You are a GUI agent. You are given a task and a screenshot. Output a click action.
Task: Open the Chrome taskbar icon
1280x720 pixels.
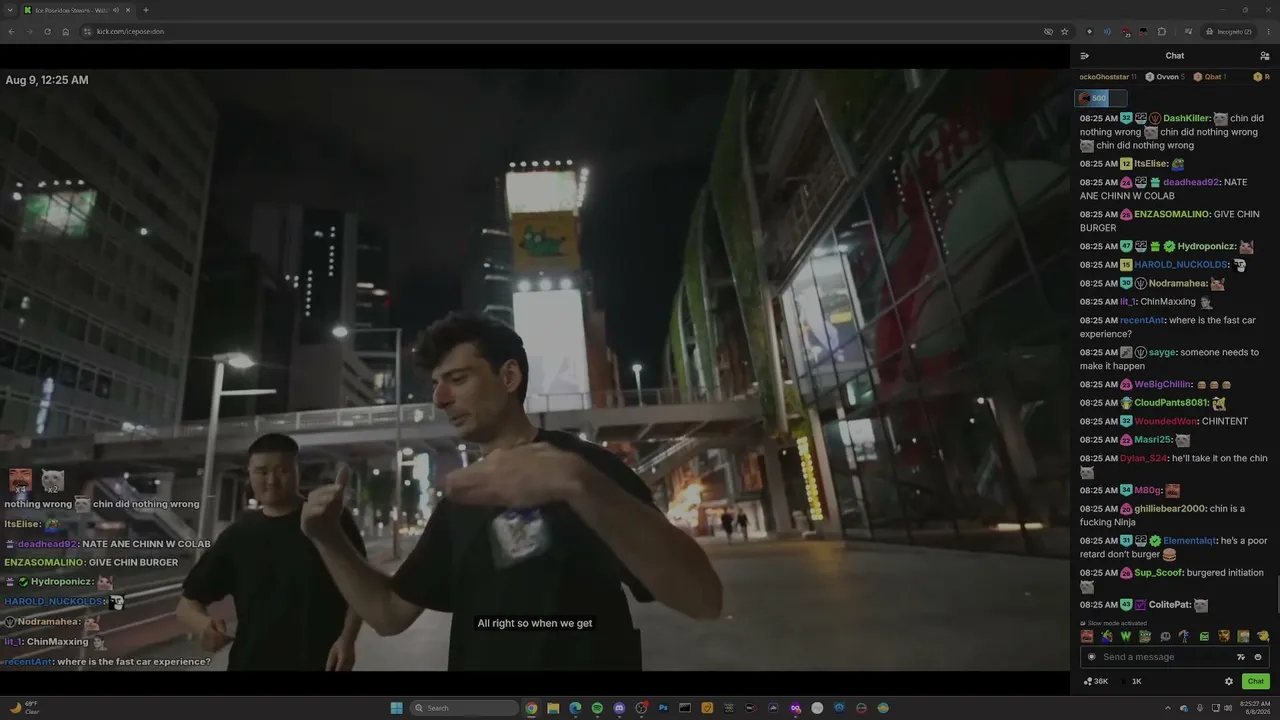(x=531, y=708)
